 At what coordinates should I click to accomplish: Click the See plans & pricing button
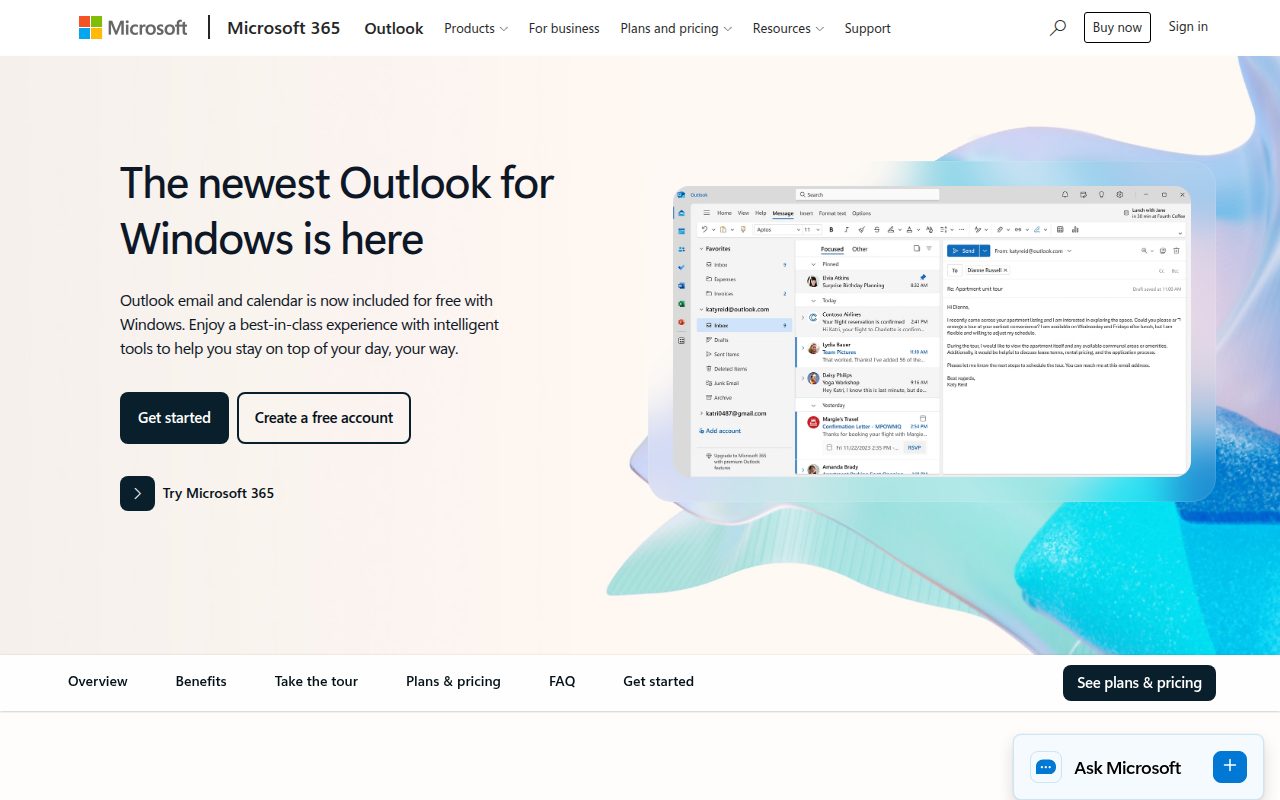tap(1139, 683)
